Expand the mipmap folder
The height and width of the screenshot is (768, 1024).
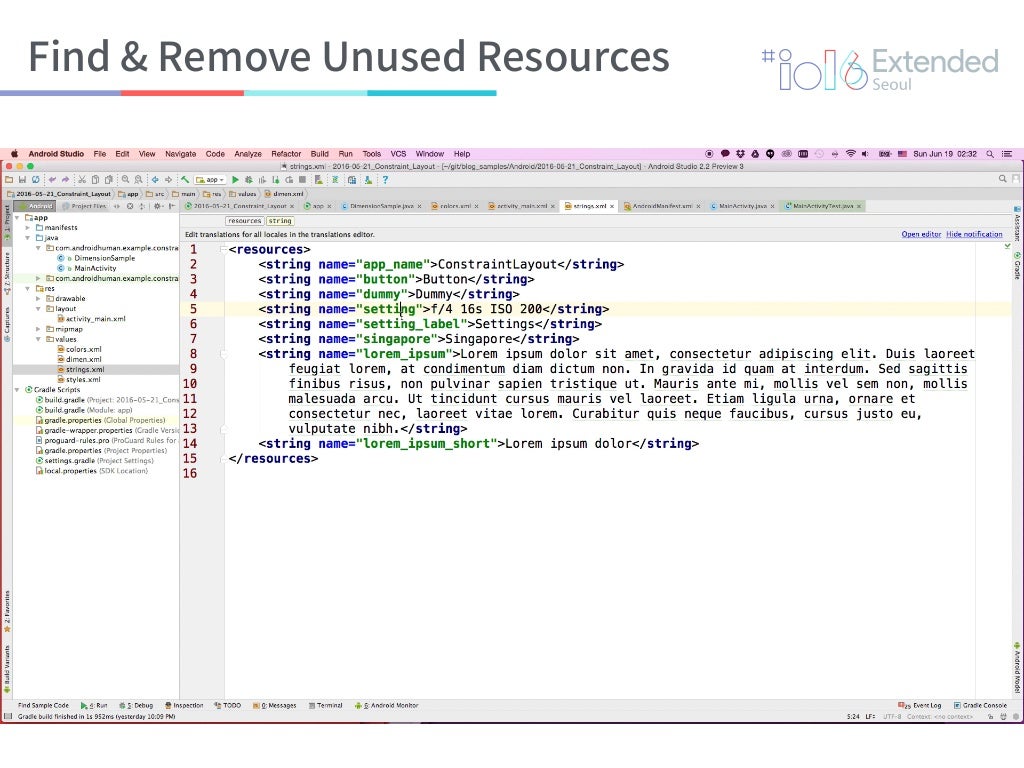38,329
